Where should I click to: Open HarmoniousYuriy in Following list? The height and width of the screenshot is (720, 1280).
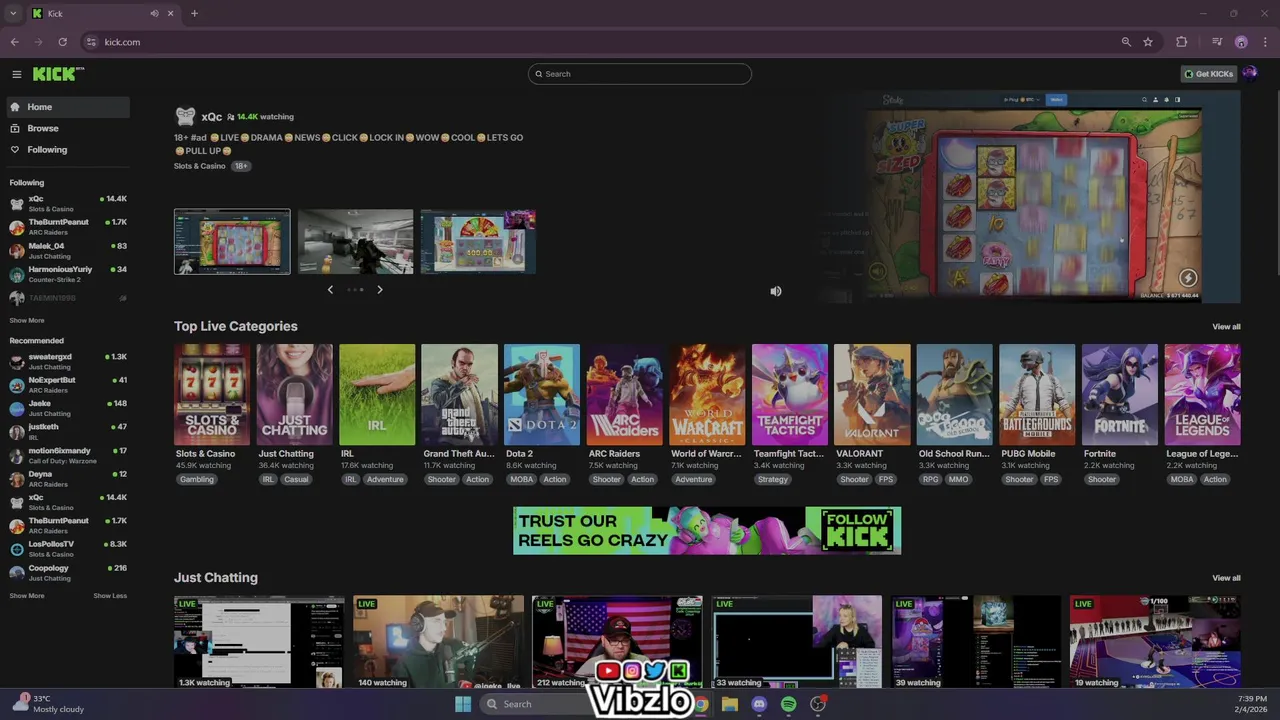pos(67,274)
